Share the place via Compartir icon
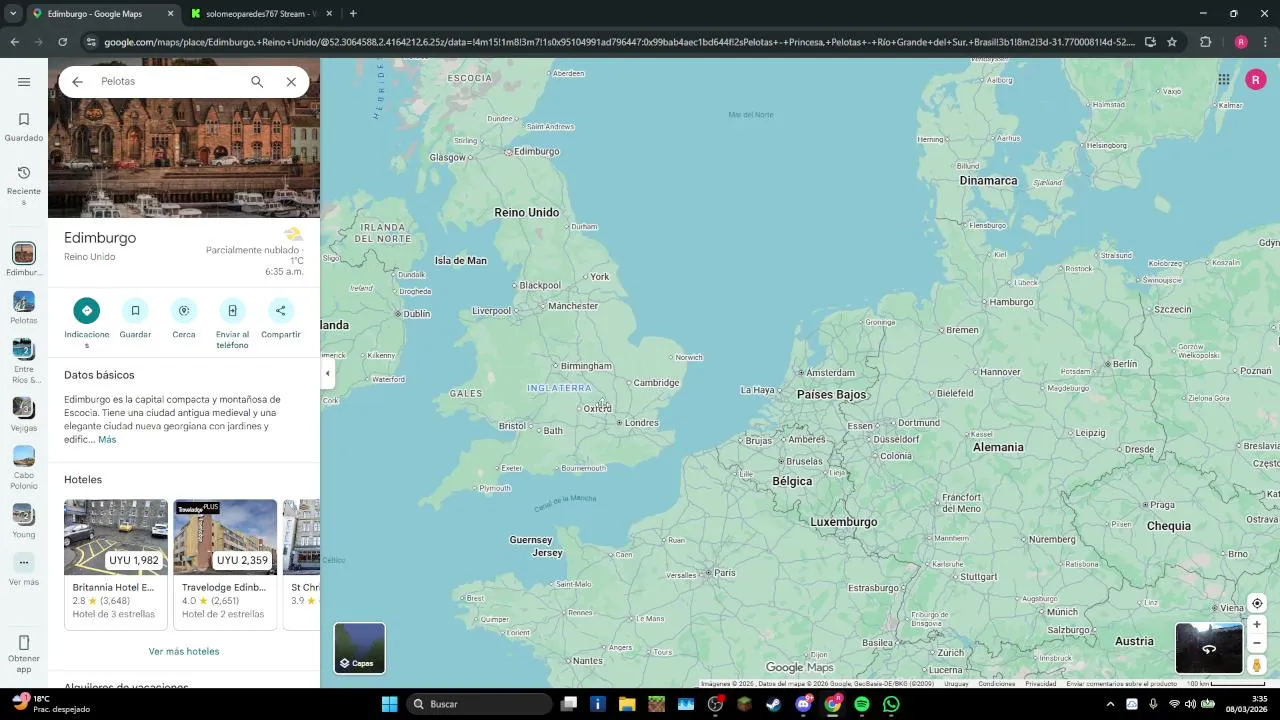Screen dimensions: 1280x720 (281, 310)
